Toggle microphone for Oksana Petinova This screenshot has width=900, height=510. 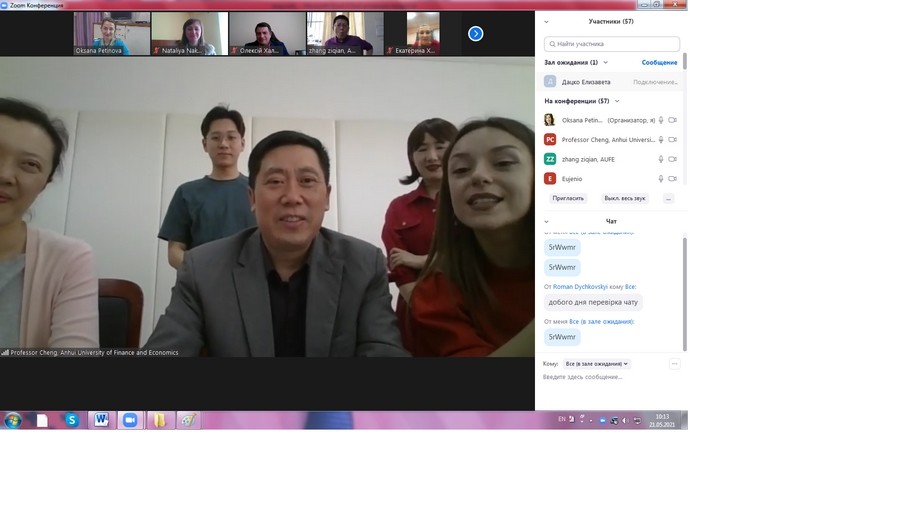point(660,120)
